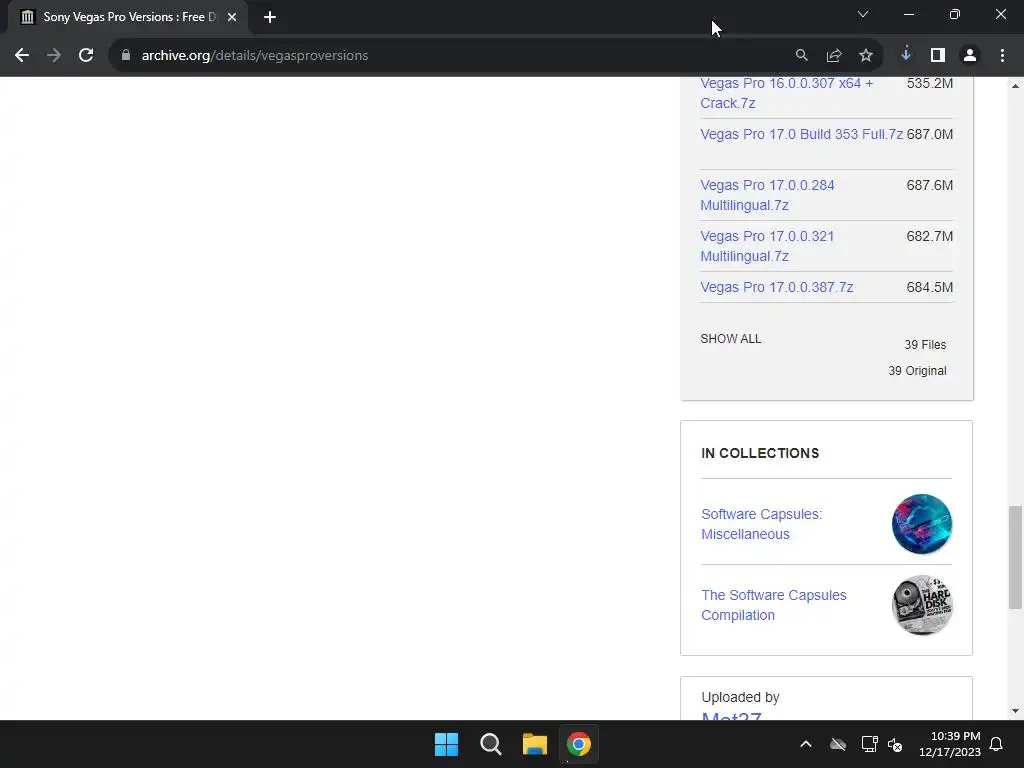Download Vegas Pro 16.0.0.307 x64 + Crack.7z
The width and height of the screenshot is (1024, 768).
[x=786, y=93]
